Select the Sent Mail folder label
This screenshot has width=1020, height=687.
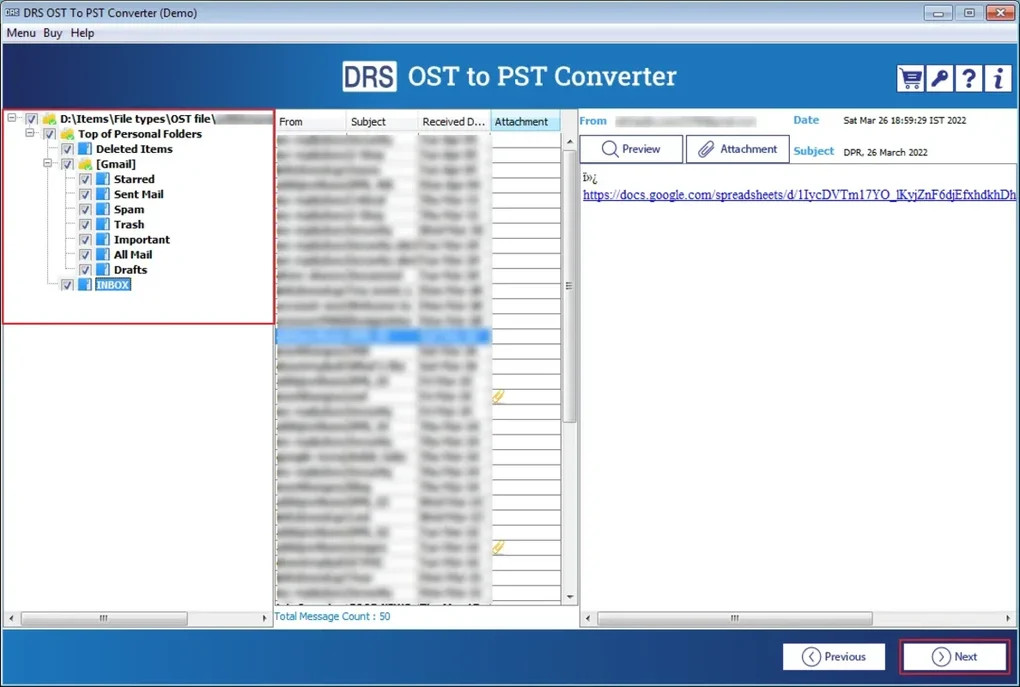(x=139, y=194)
